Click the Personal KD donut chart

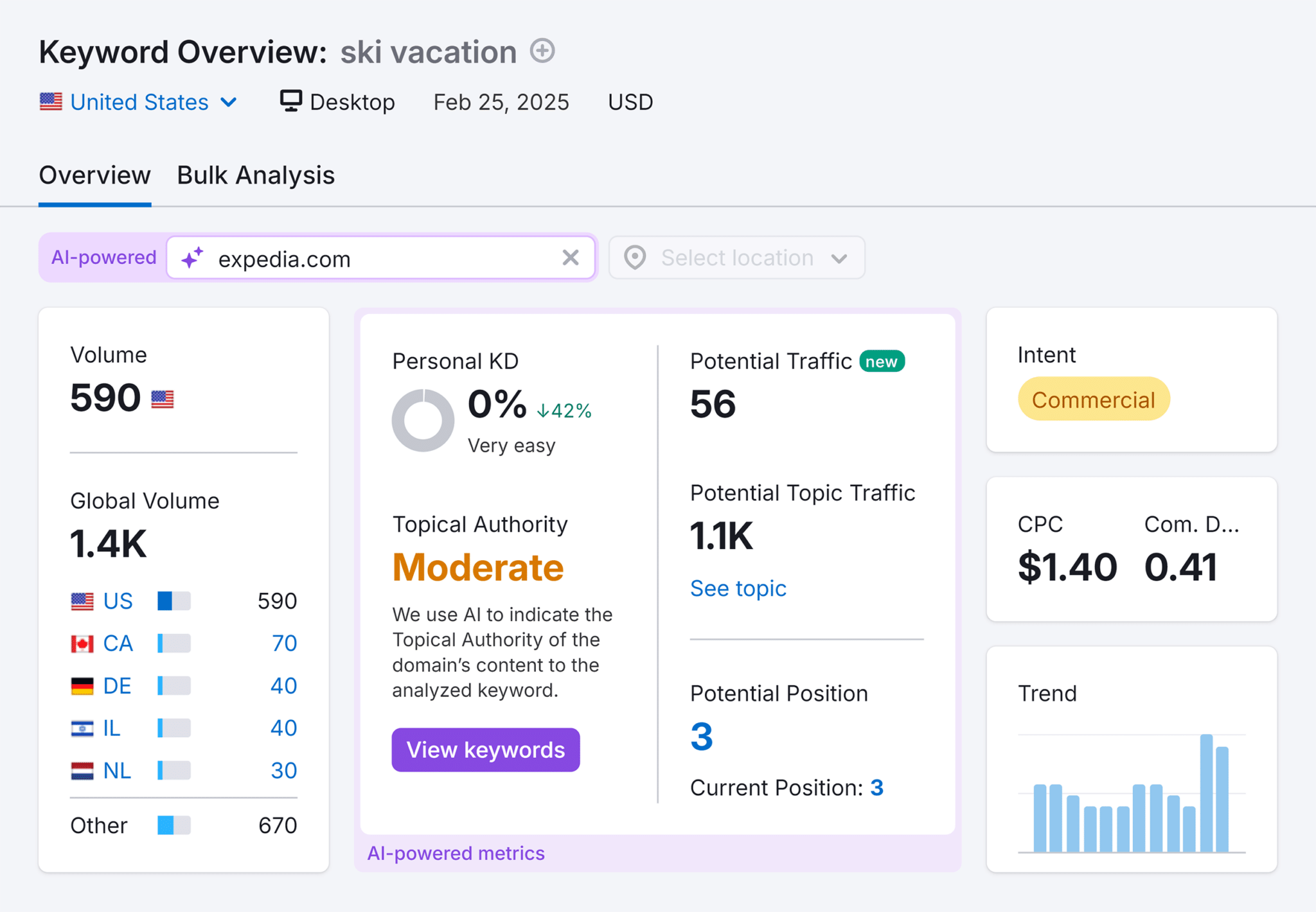click(x=423, y=421)
